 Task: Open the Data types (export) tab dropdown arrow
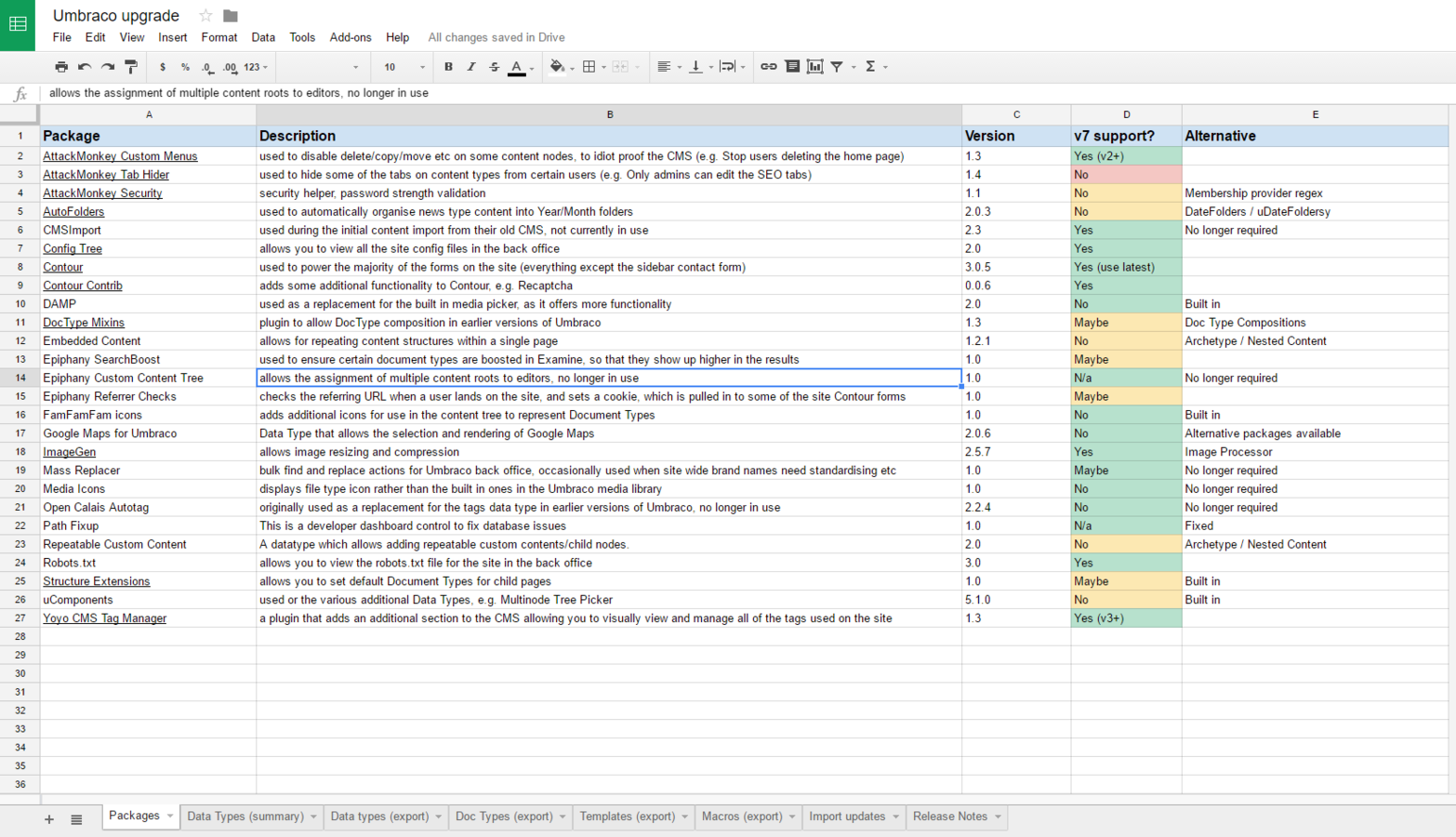pyautogui.click(x=439, y=817)
